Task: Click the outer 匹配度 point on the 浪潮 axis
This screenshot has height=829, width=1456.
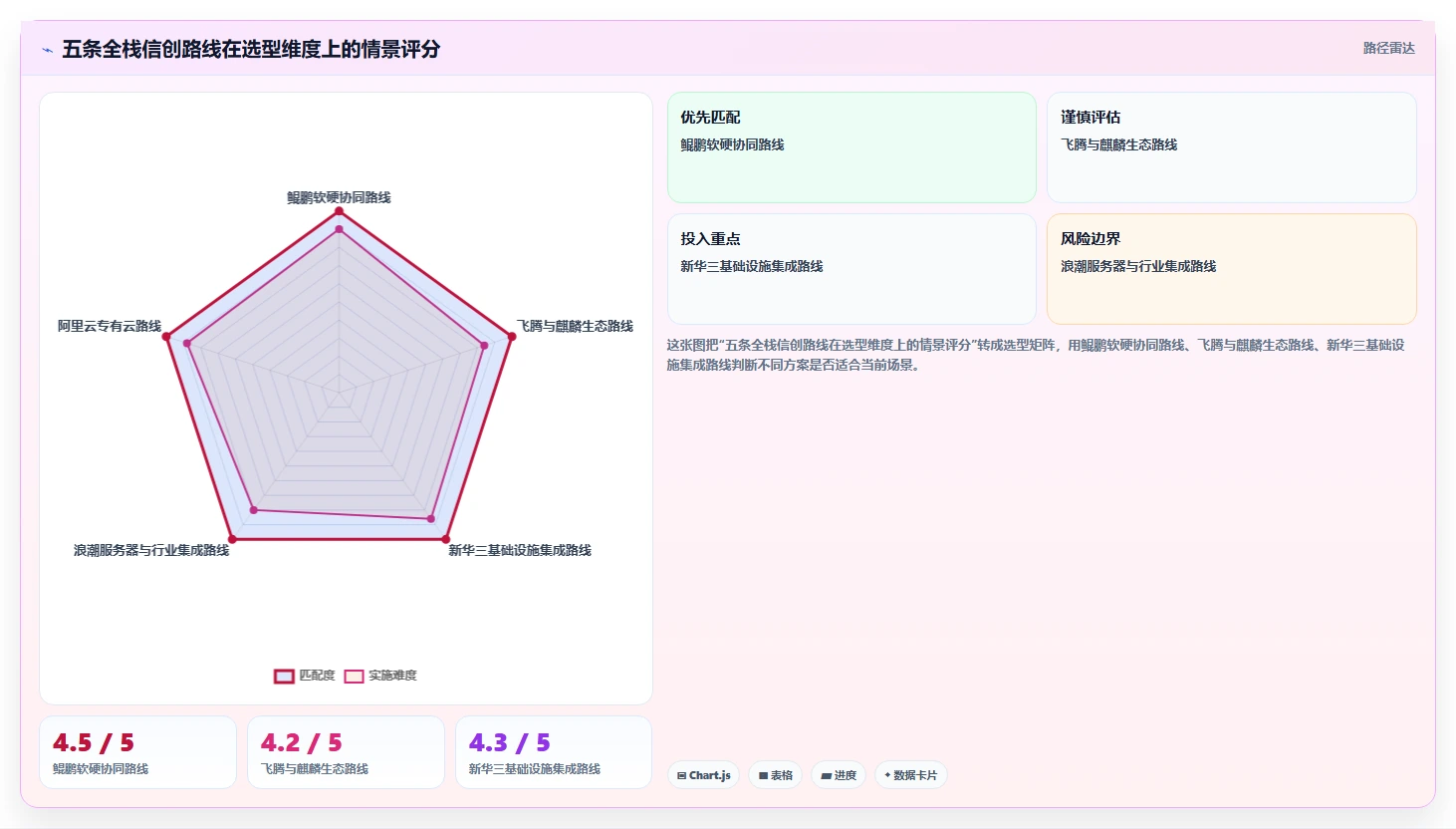Action: pos(232,539)
